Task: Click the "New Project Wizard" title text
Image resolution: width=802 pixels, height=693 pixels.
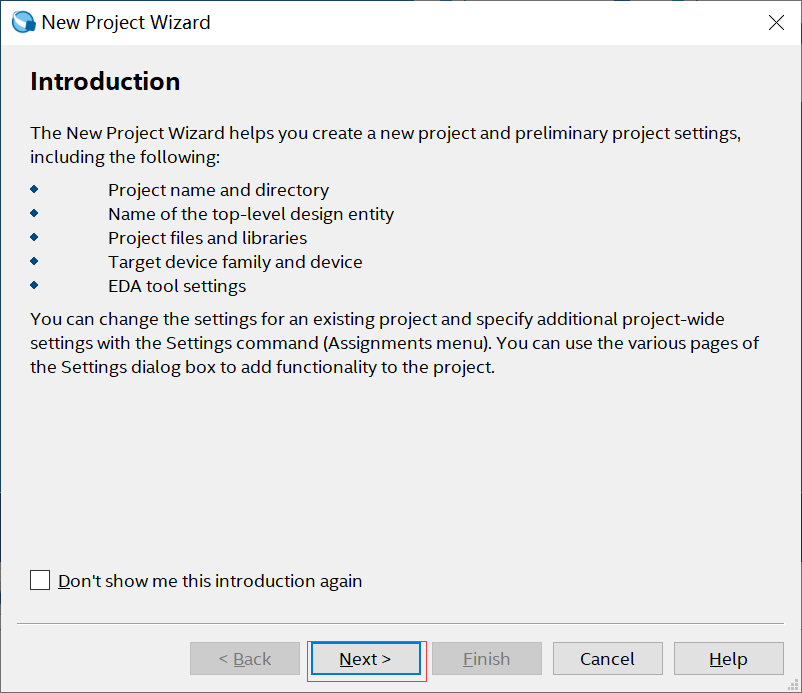Action: pos(126,22)
